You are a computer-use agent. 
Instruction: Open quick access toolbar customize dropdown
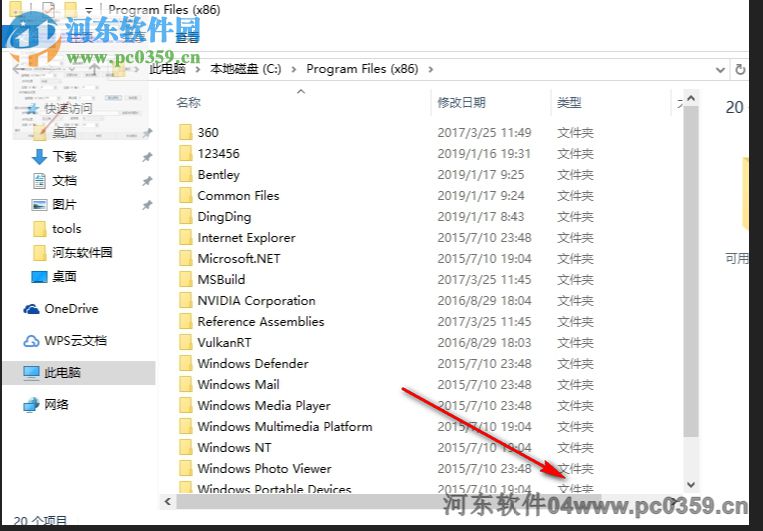tap(89, 10)
